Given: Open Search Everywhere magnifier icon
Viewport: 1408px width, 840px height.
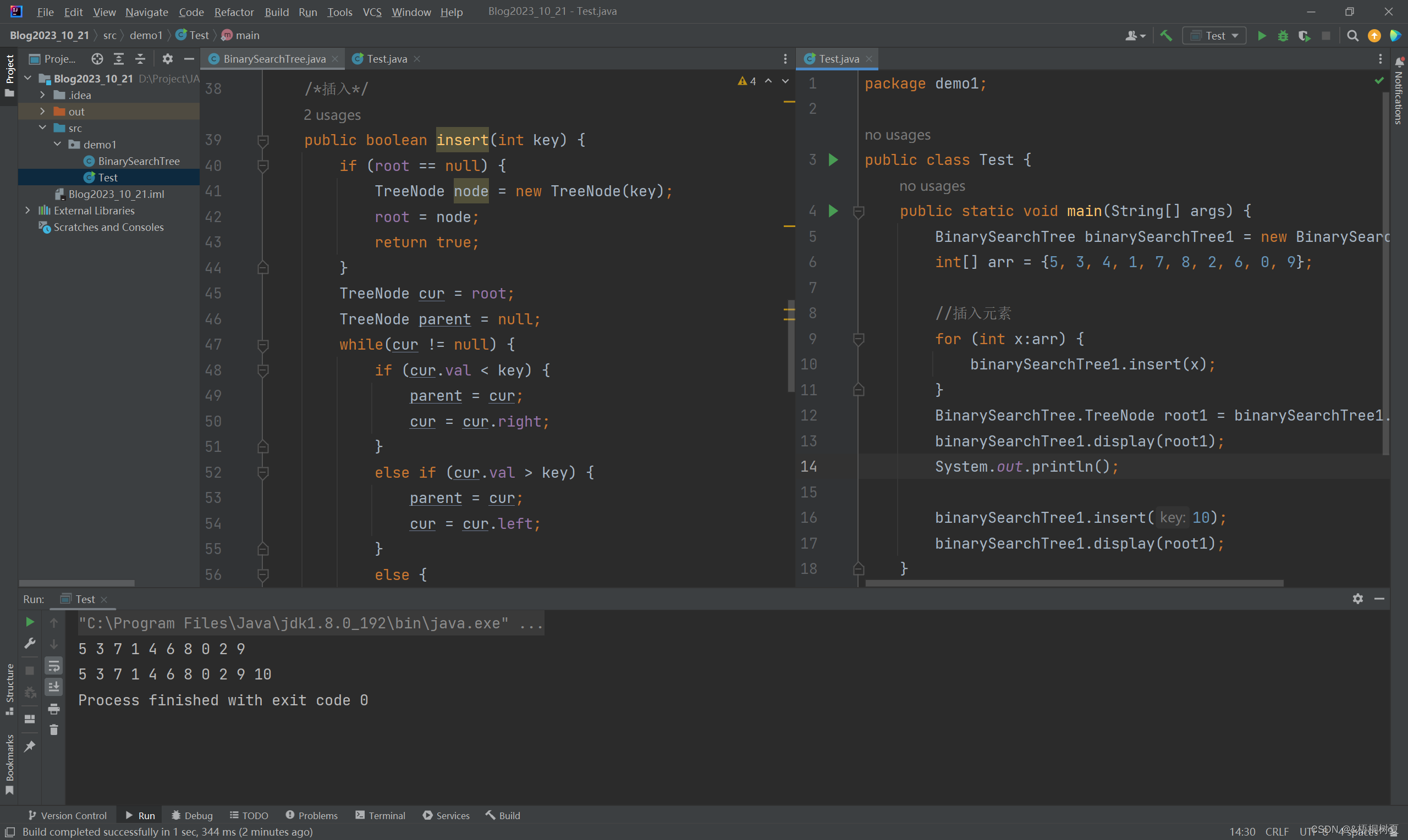Looking at the screenshot, I should [x=1352, y=36].
